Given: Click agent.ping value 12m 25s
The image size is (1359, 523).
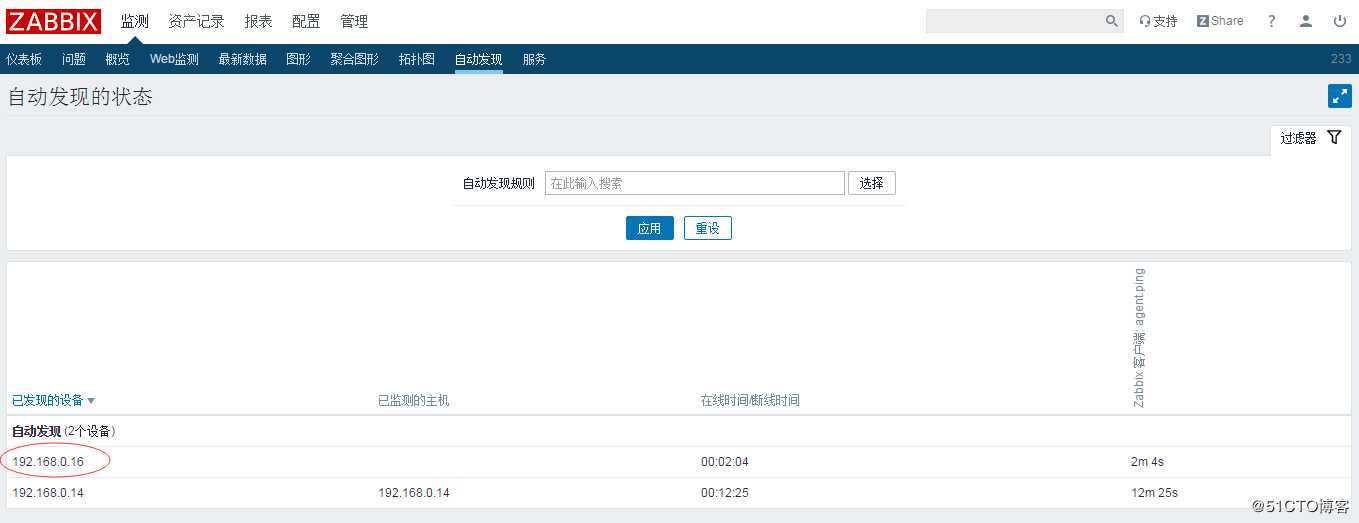Looking at the screenshot, I should 1154,493.
